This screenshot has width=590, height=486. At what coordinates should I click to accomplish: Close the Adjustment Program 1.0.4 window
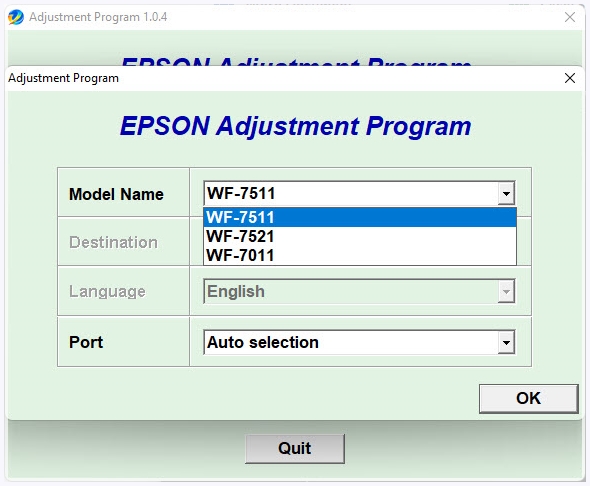click(570, 17)
